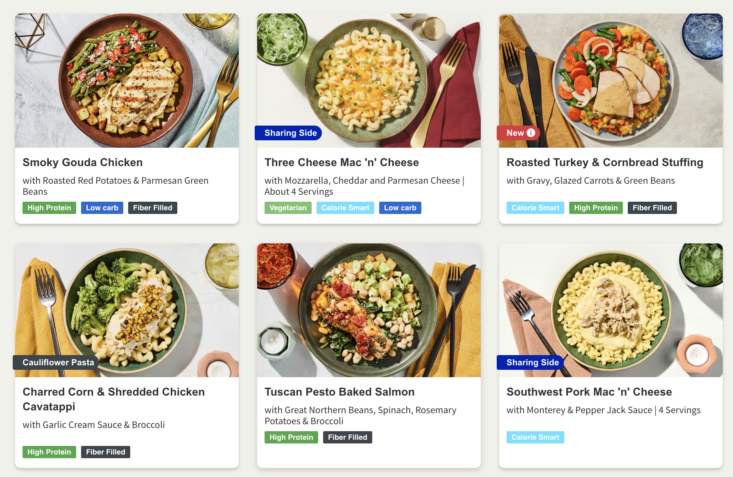Select Low carb tag on Smoky Gouda Chicken
Viewport: 733px width, 477px height.
(x=102, y=208)
